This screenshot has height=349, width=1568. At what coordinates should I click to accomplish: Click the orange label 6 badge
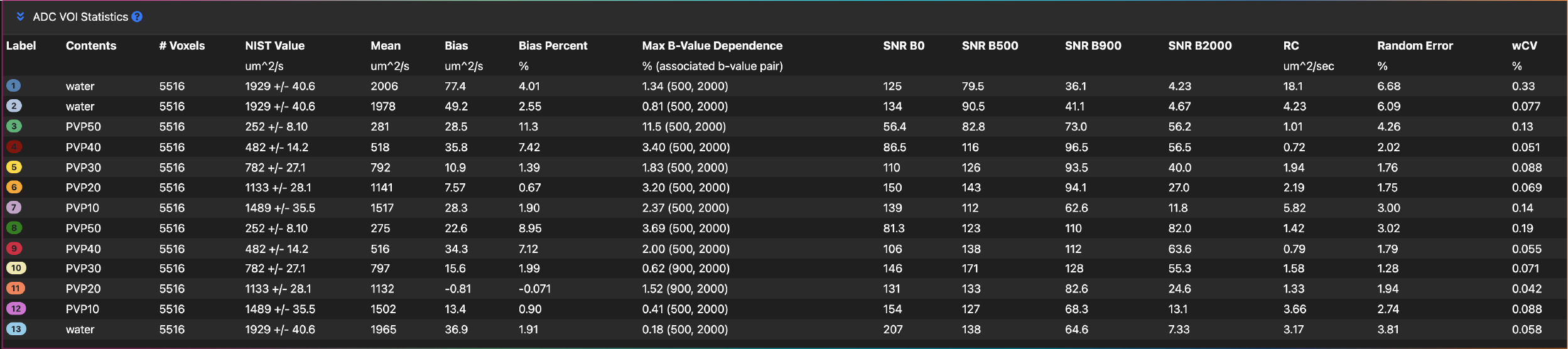click(x=14, y=187)
